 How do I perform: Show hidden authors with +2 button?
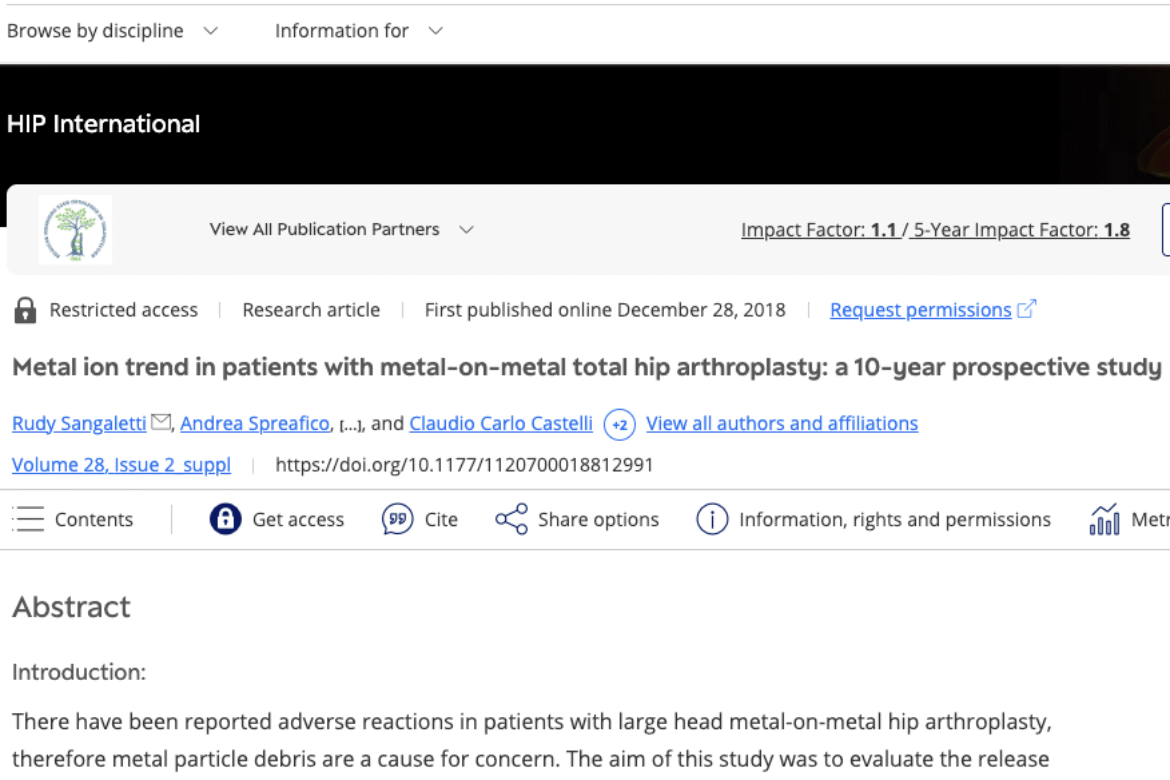(x=620, y=424)
